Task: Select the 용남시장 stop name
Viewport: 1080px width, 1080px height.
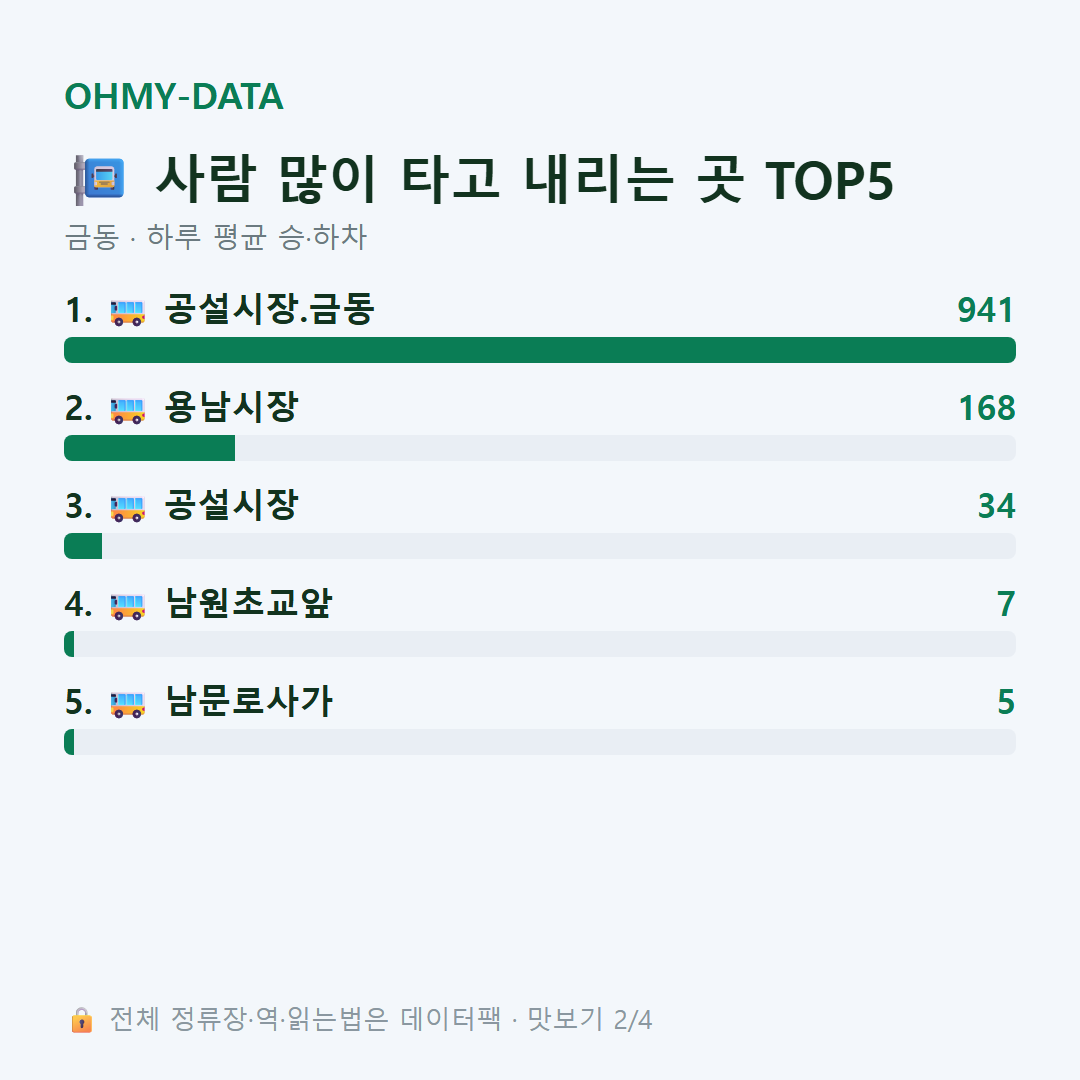Action: (x=231, y=407)
